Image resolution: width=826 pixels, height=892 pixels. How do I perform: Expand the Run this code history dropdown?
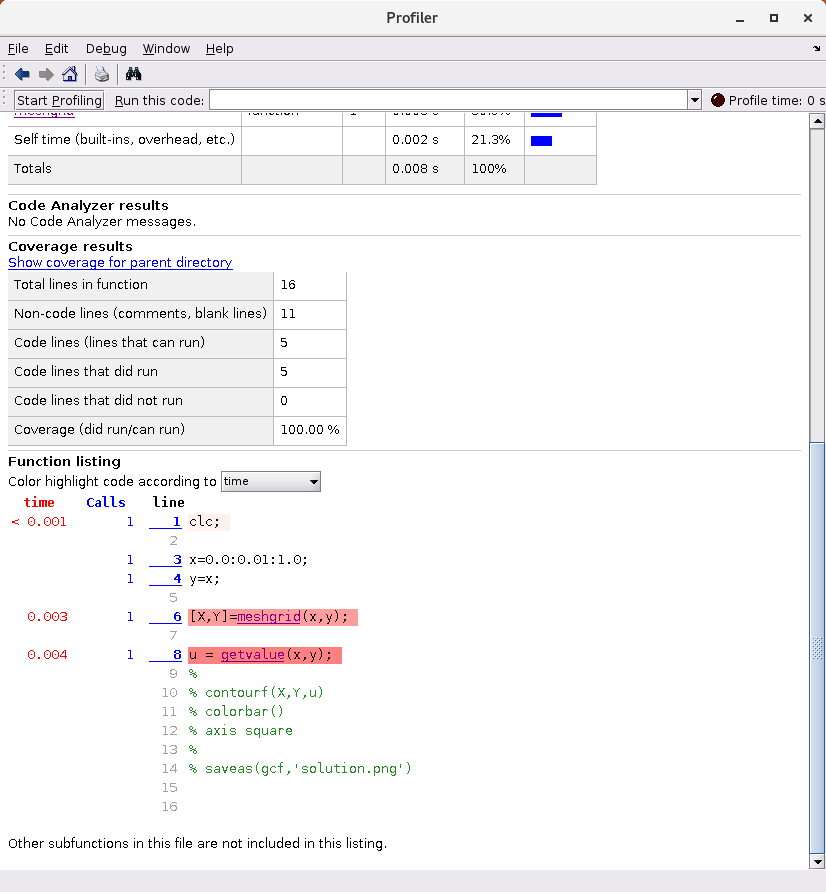(x=695, y=100)
